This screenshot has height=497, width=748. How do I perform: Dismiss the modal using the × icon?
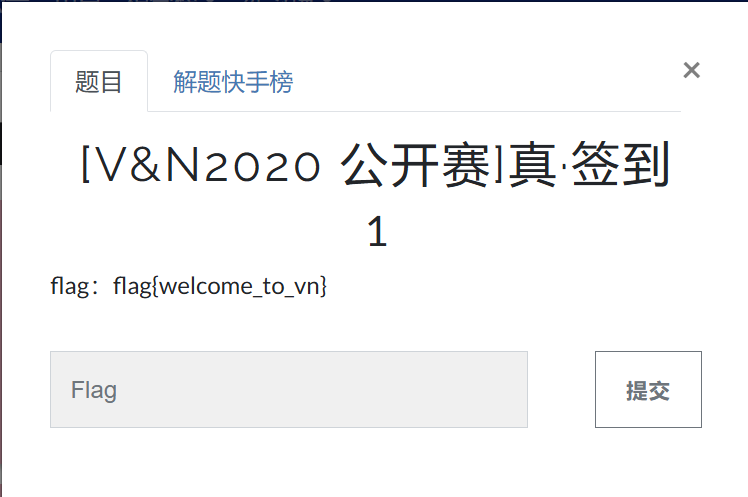tap(691, 70)
